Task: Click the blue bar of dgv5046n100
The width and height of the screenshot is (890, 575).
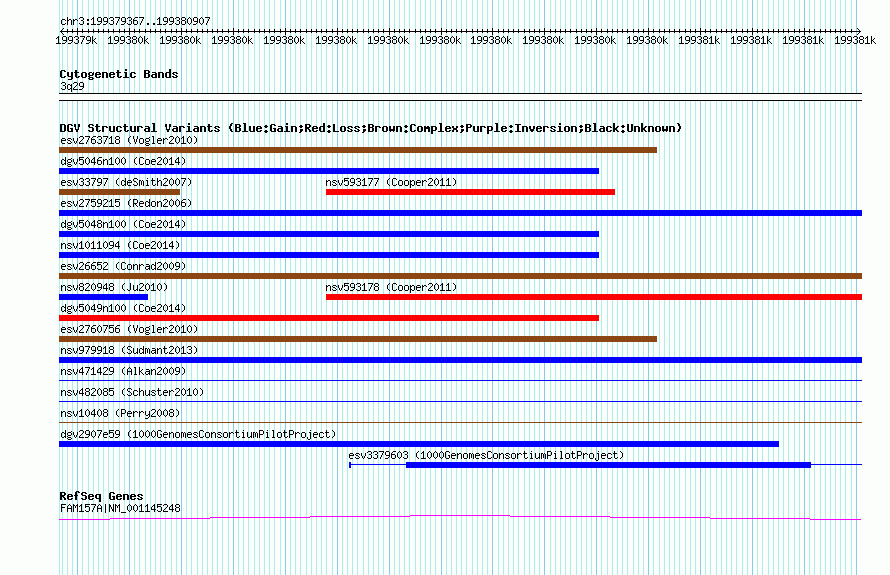Action: click(x=329, y=171)
